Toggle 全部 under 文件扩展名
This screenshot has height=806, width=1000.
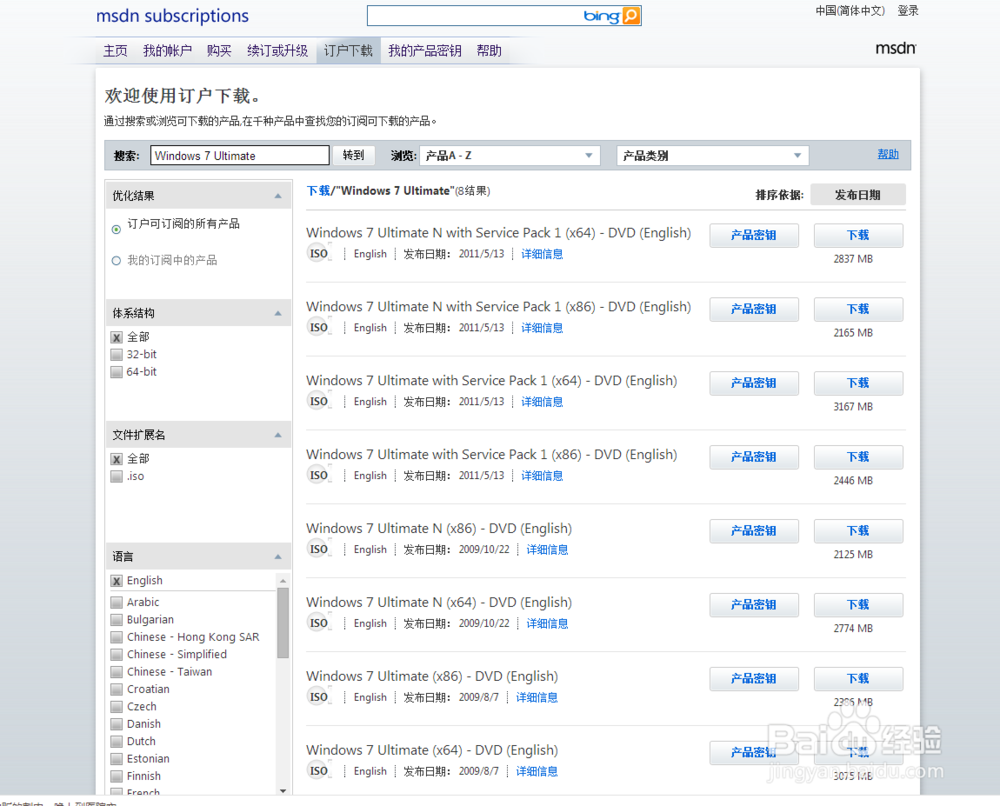(116, 459)
